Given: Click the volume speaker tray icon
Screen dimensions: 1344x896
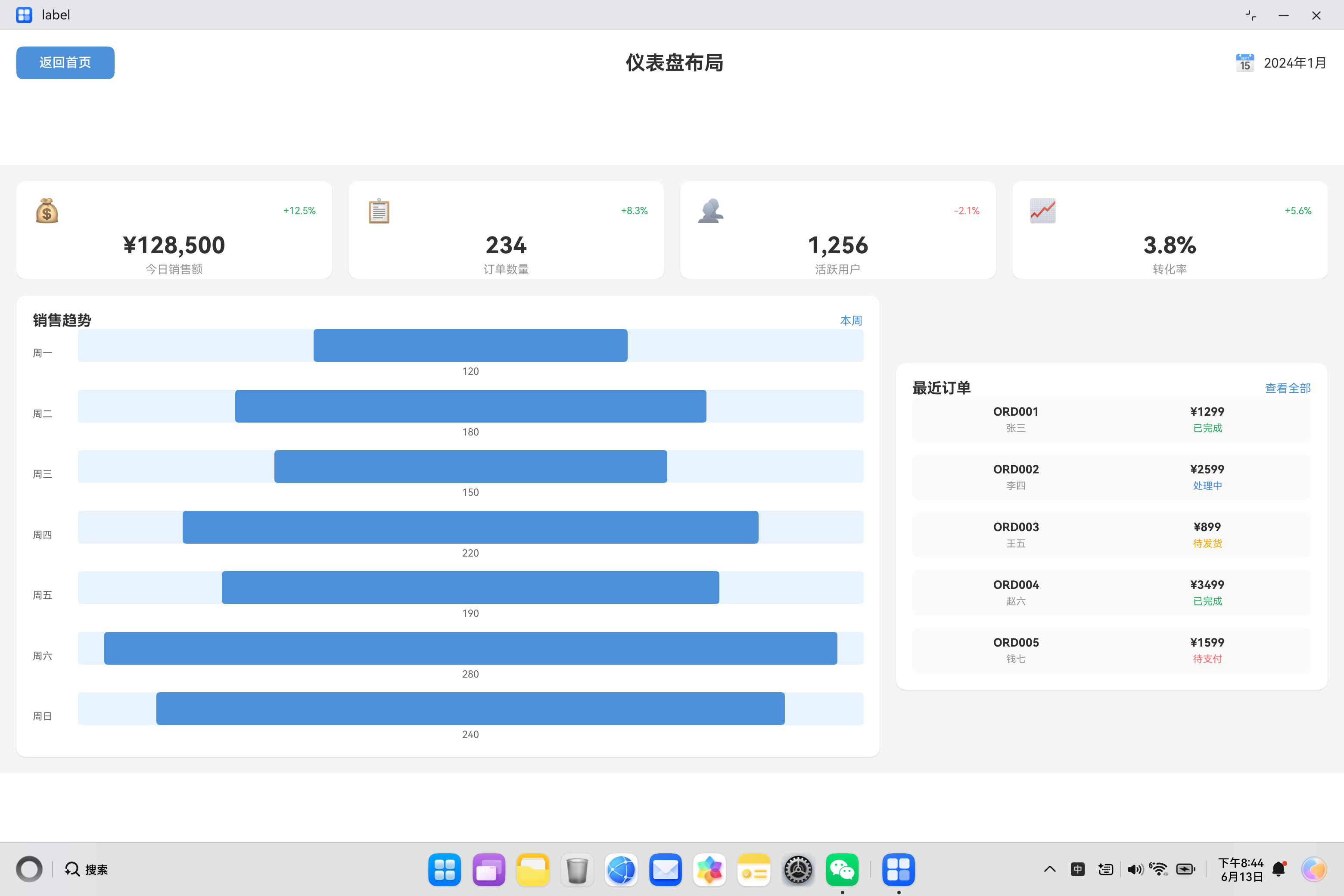Looking at the screenshot, I should (1135, 869).
